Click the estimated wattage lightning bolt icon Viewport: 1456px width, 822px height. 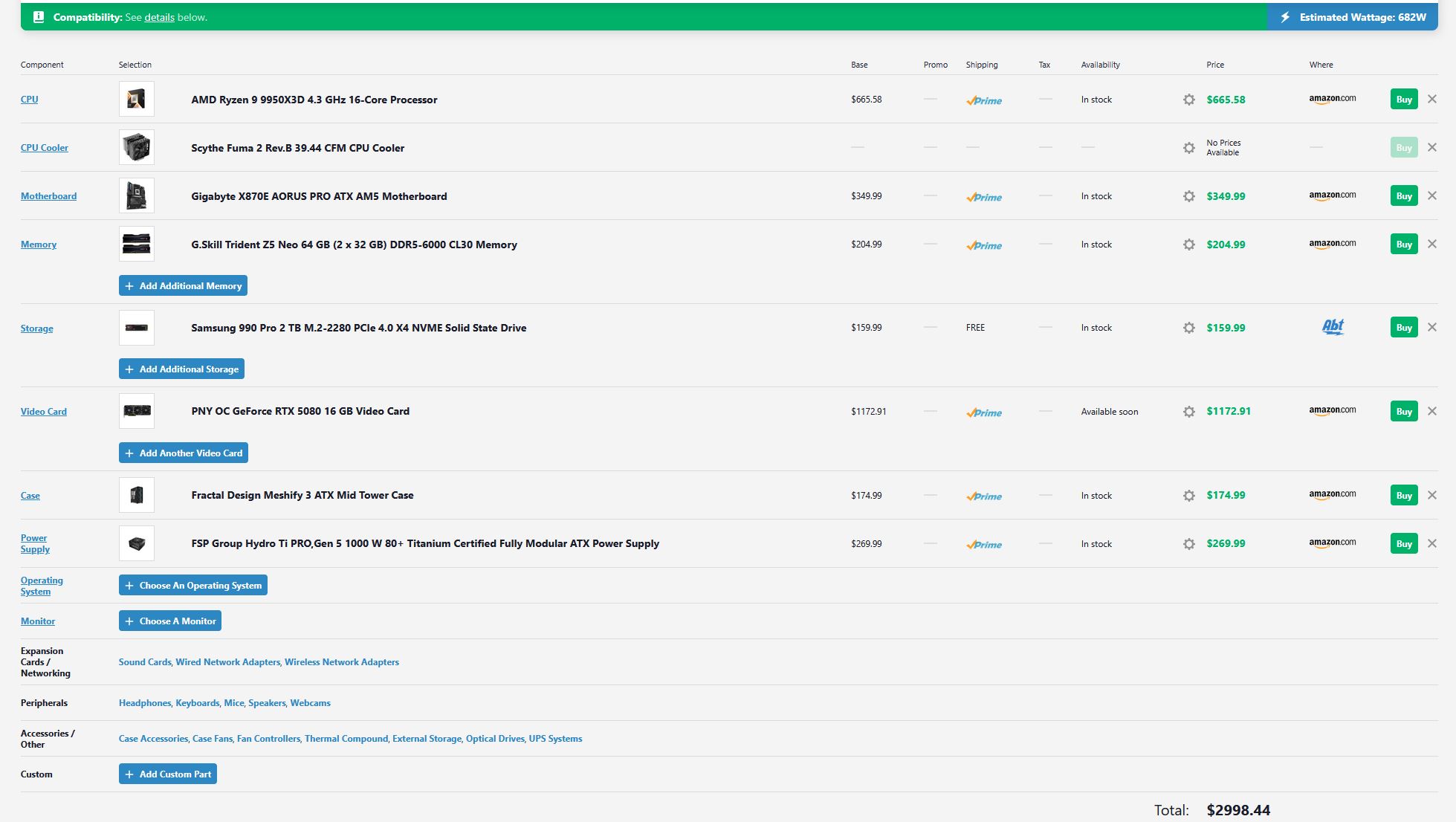(1285, 17)
